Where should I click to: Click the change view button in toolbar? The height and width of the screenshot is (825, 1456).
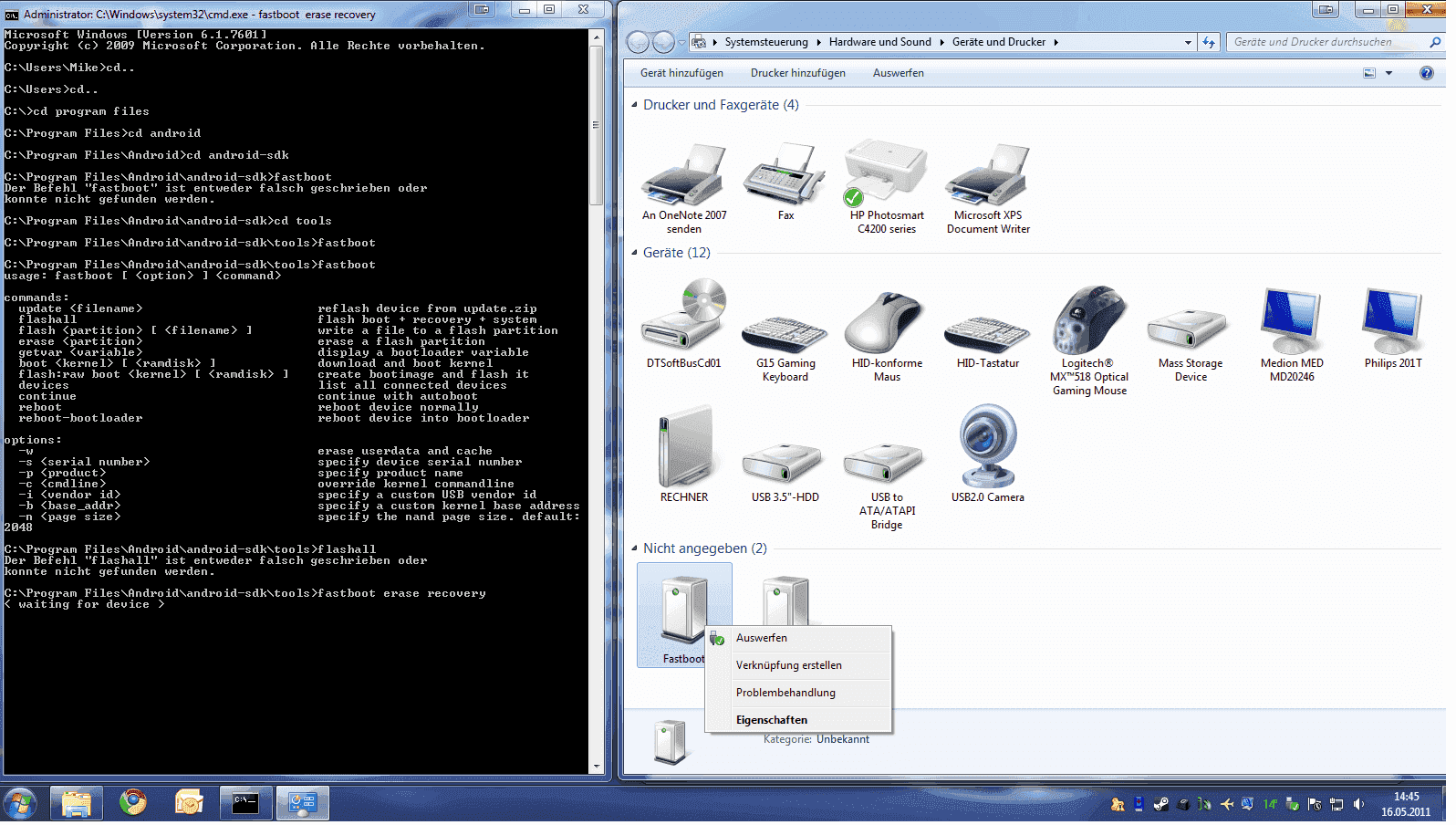pos(1369,73)
